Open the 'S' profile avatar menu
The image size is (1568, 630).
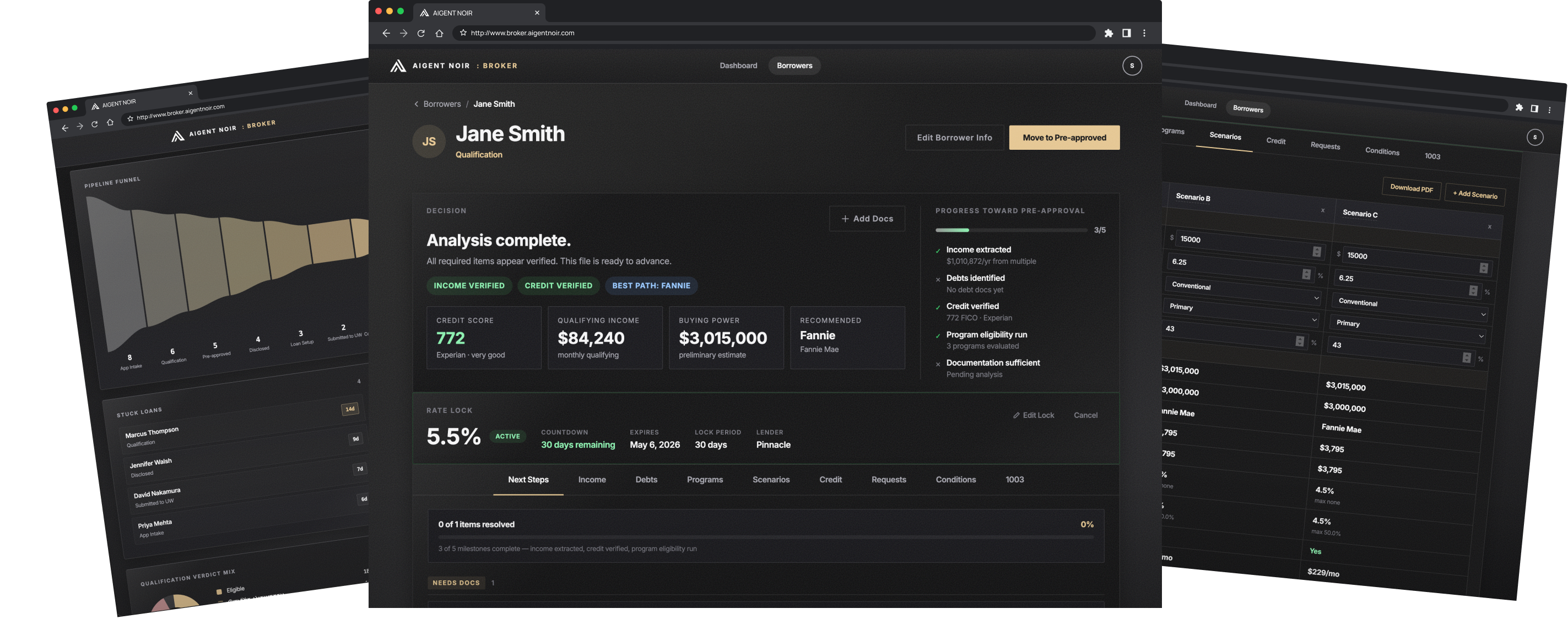point(1132,65)
